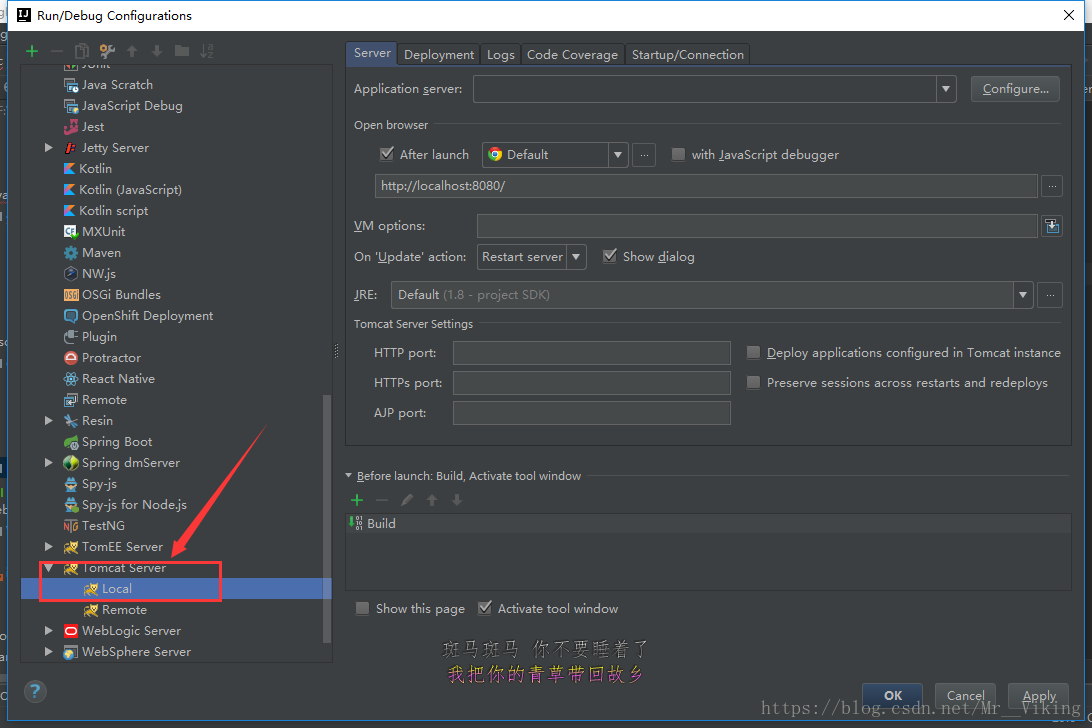
Task: Open the Restart server update action dropdown
Action: [x=576, y=256]
